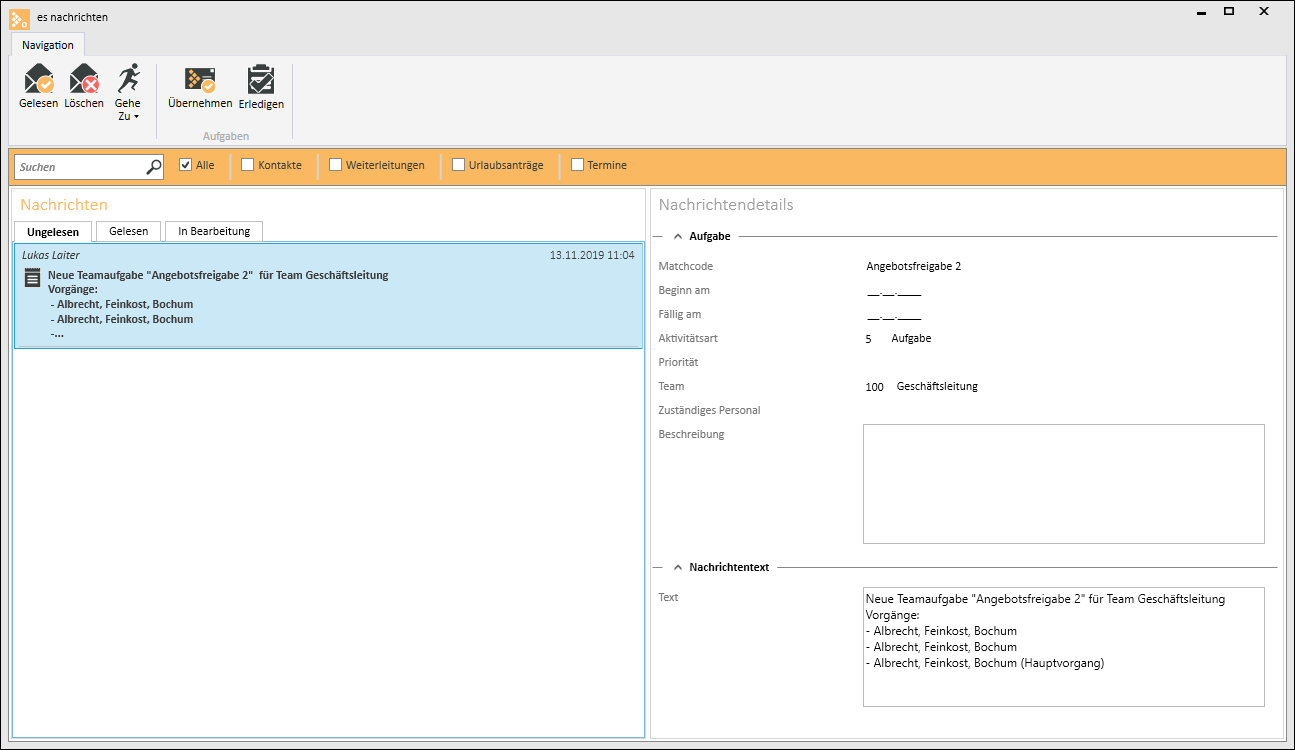Screen dimensions: 1295x750
Task: Enable the Kontakte filter checkbox
Action: point(247,165)
